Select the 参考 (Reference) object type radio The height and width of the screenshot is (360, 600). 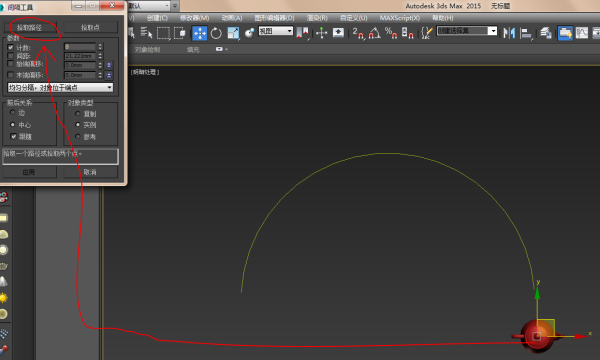78,136
